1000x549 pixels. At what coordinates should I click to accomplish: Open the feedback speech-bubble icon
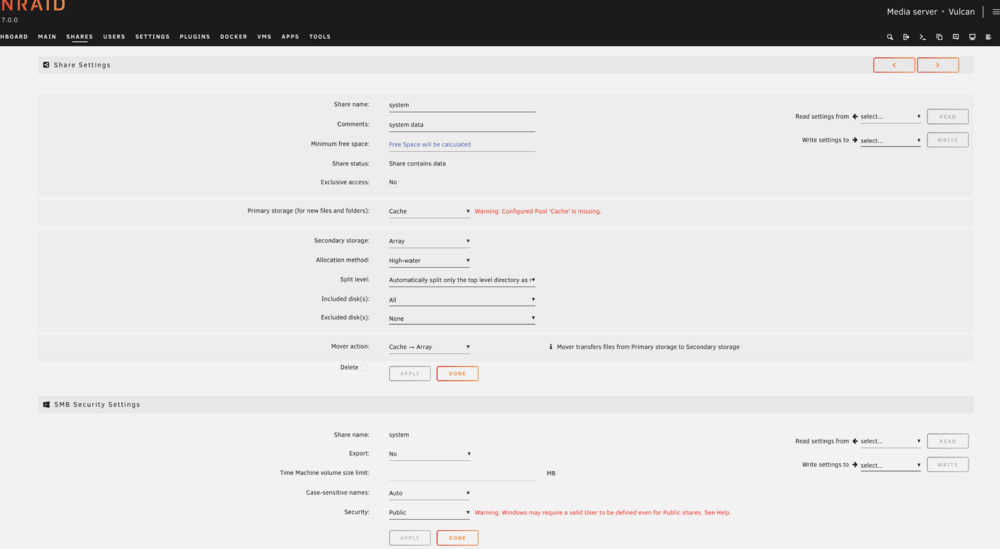pyautogui.click(x=956, y=37)
